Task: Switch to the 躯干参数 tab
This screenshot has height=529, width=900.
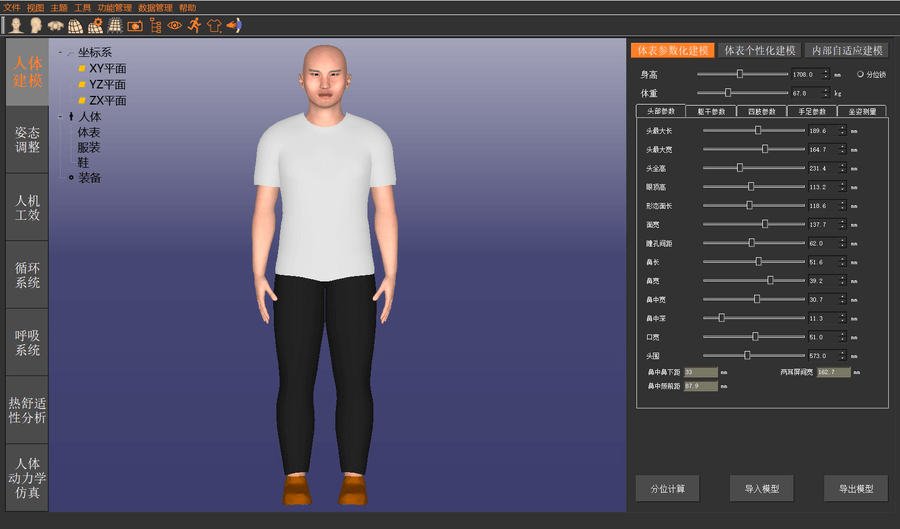Action: [x=711, y=111]
